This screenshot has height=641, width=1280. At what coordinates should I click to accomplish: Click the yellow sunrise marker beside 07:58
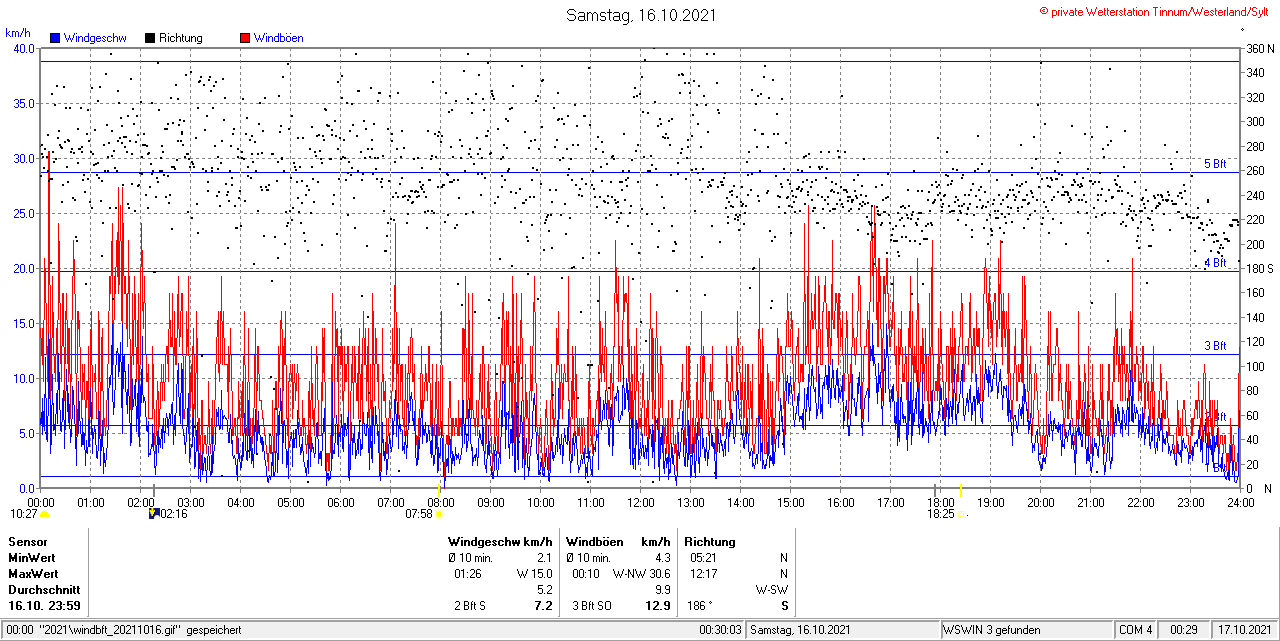click(439, 515)
